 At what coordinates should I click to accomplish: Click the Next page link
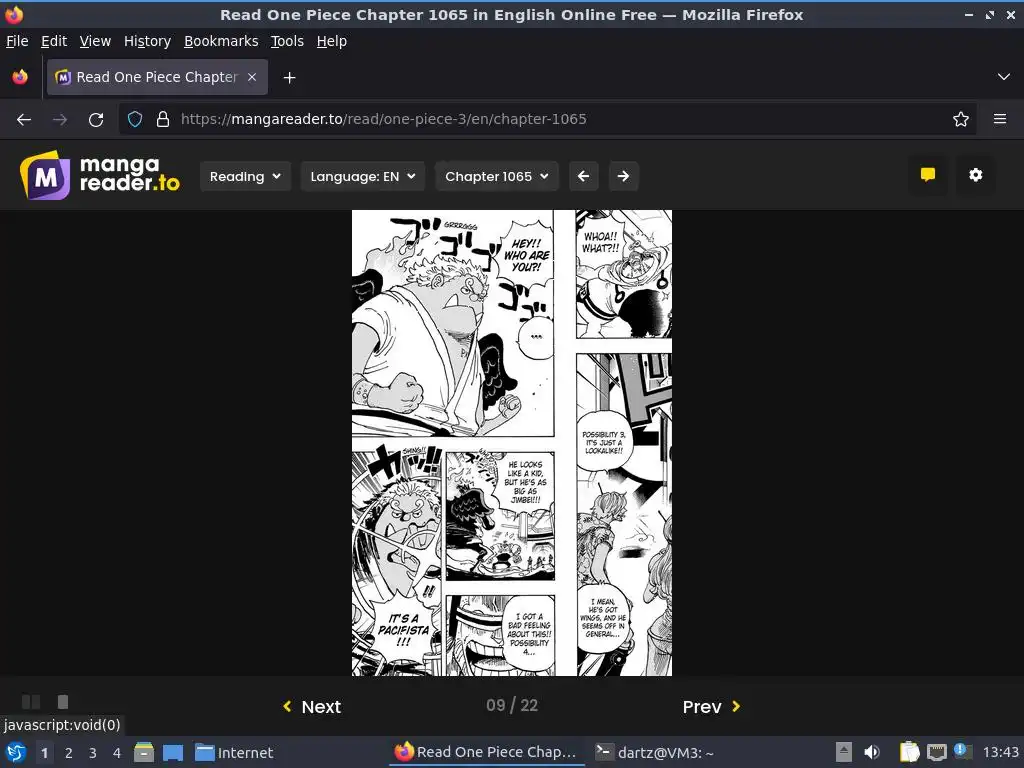[312, 707]
